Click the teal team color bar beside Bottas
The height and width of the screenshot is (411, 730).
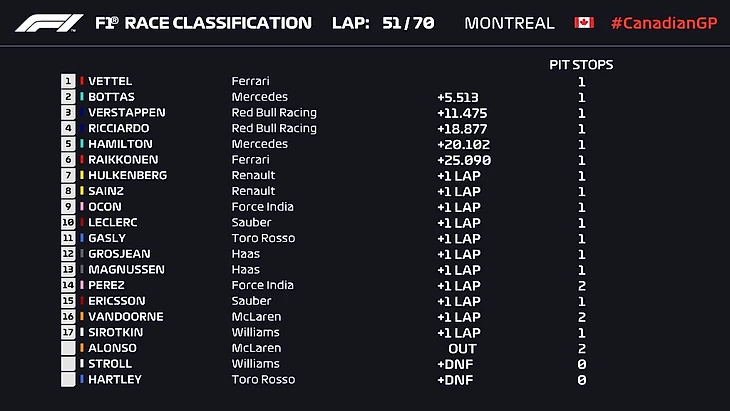point(82,97)
